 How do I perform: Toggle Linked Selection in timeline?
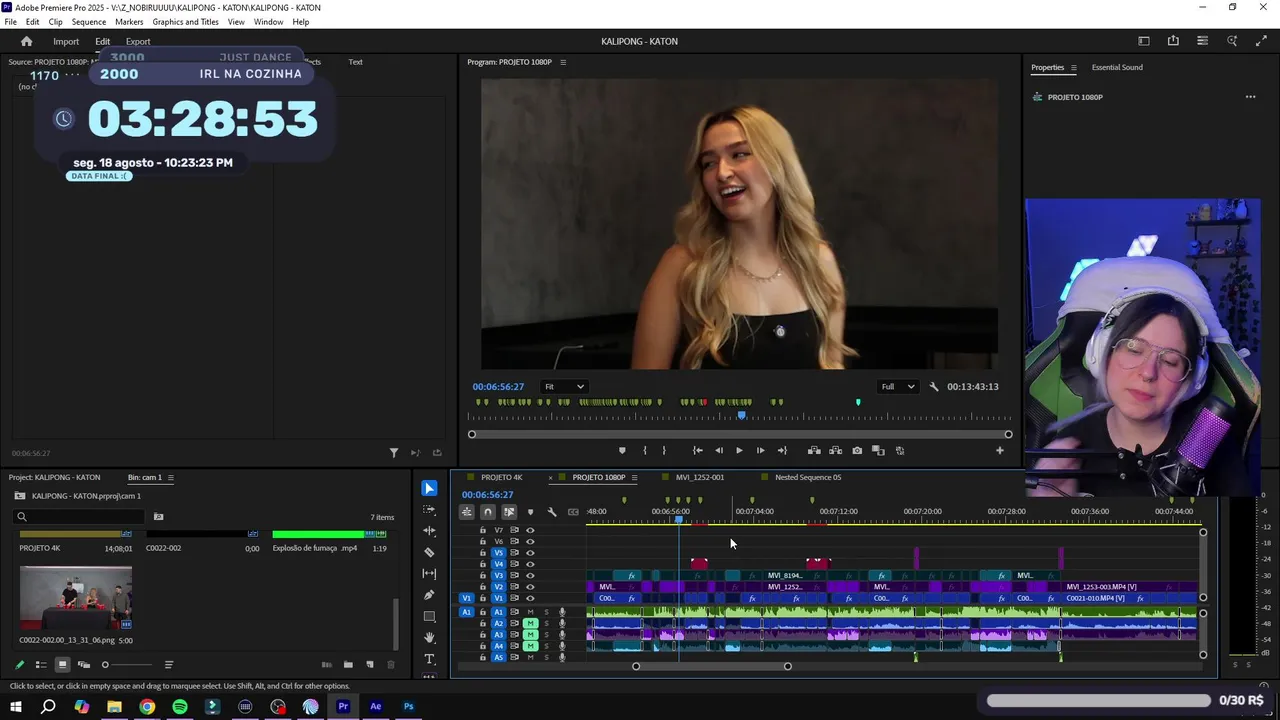tap(509, 512)
